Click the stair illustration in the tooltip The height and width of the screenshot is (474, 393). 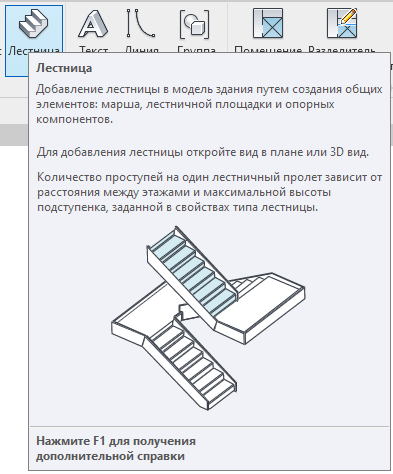(x=208, y=318)
